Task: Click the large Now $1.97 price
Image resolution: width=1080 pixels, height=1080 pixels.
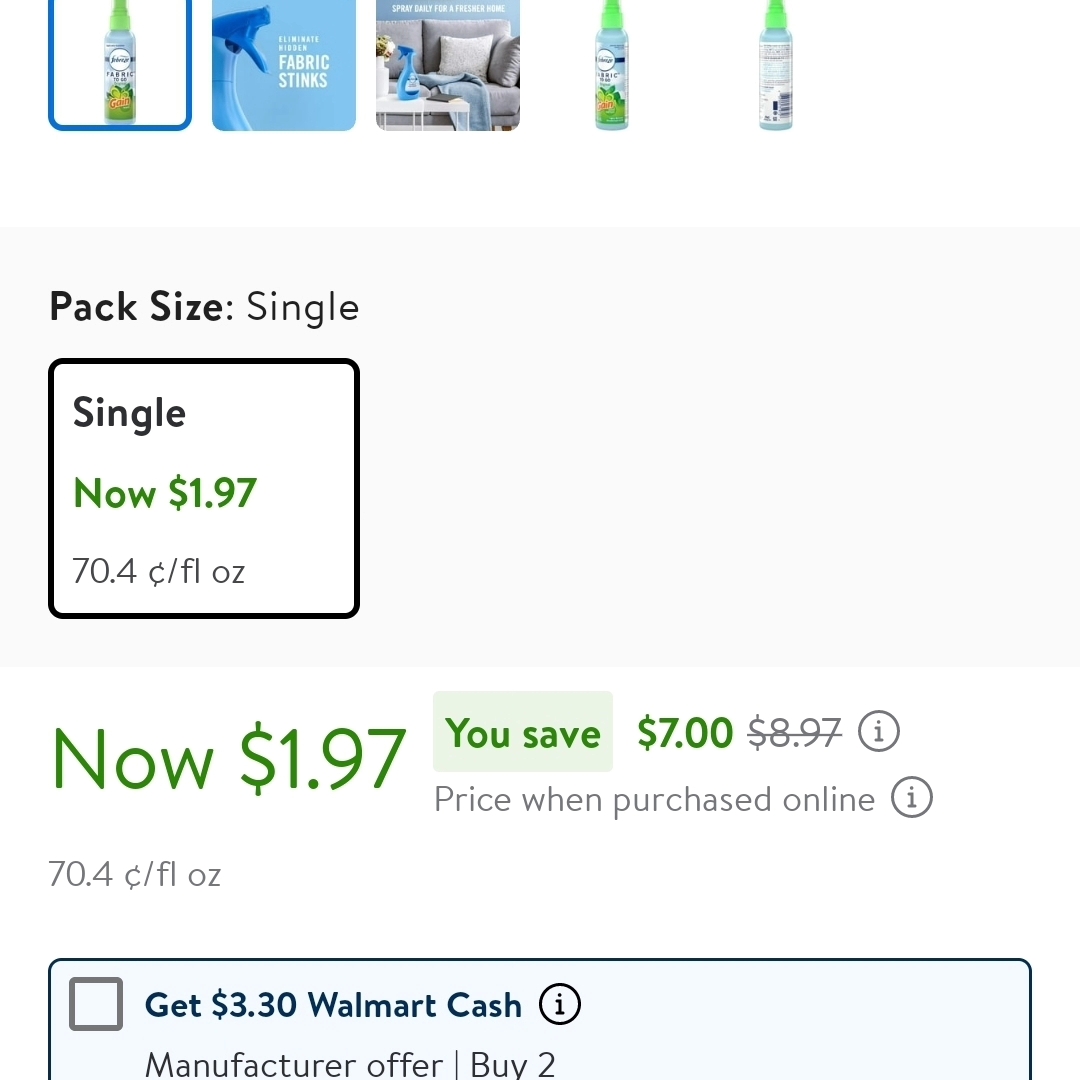Action: click(x=228, y=759)
